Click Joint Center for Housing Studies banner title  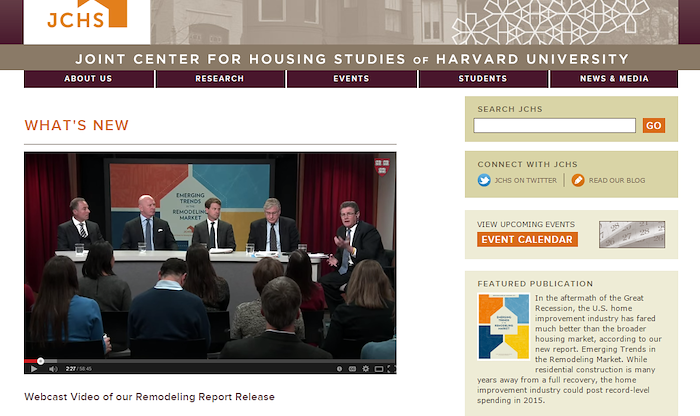tap(352, 59)
